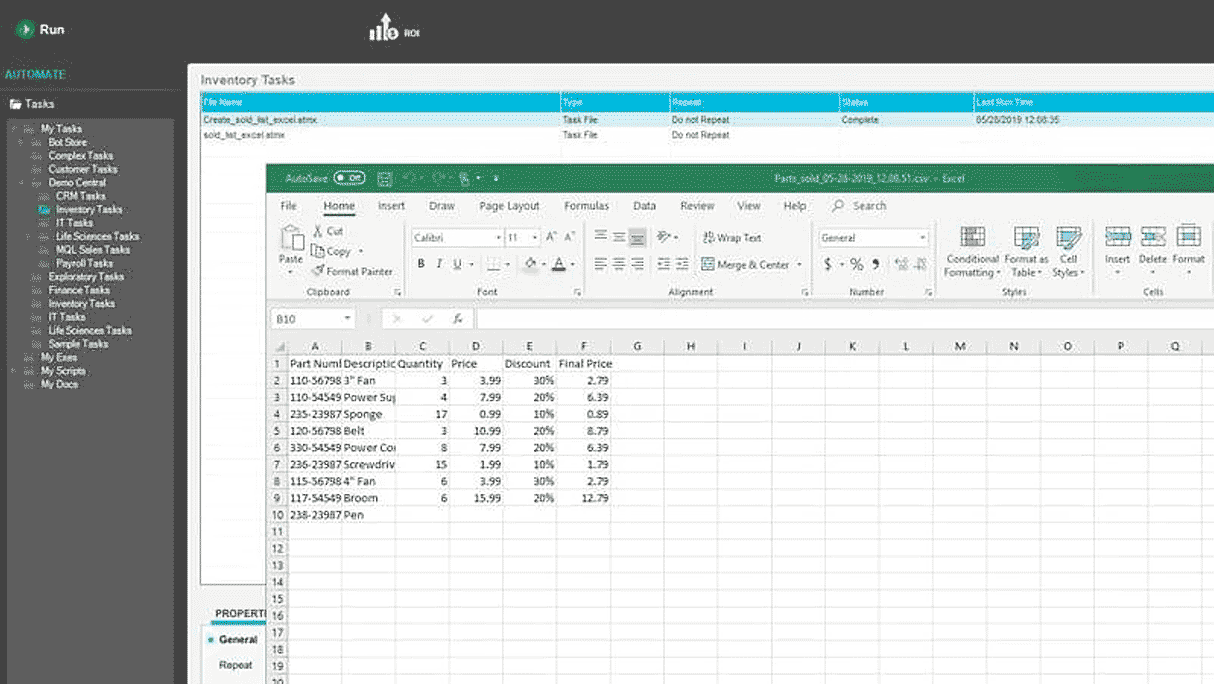Select the My Docs folder

(59, 384)
